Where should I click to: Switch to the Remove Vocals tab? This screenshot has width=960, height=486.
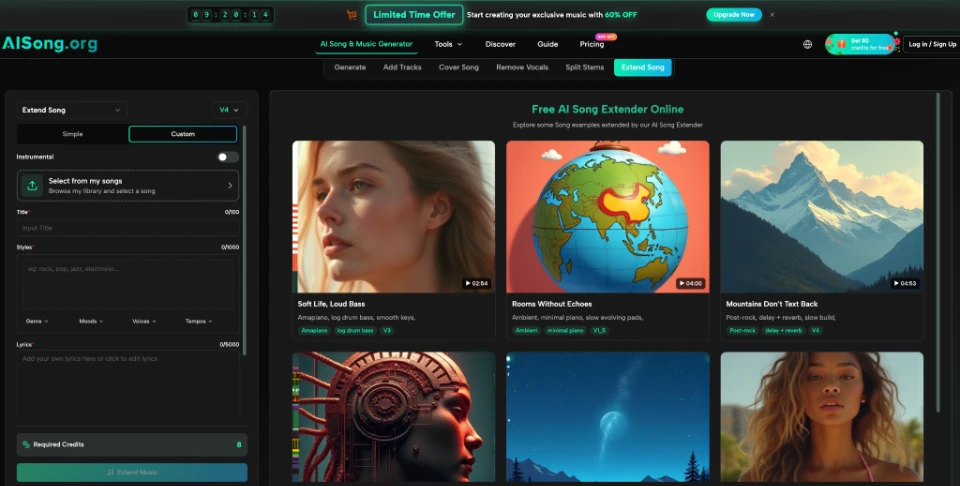522,67
